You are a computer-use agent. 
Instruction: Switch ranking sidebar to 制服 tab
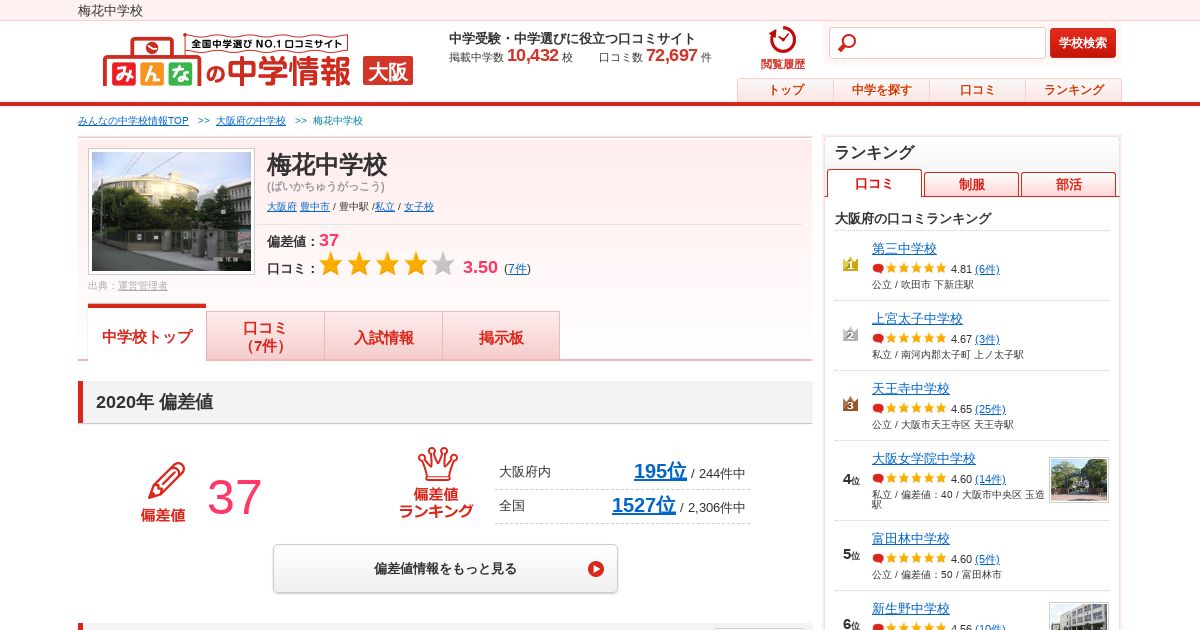click(x=972, y=184)
